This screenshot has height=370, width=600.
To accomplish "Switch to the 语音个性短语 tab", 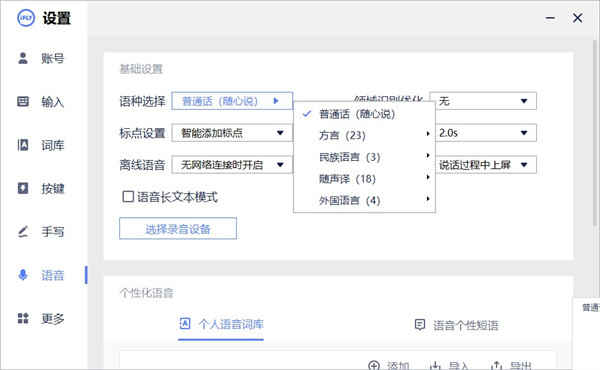I will [457, 325].
